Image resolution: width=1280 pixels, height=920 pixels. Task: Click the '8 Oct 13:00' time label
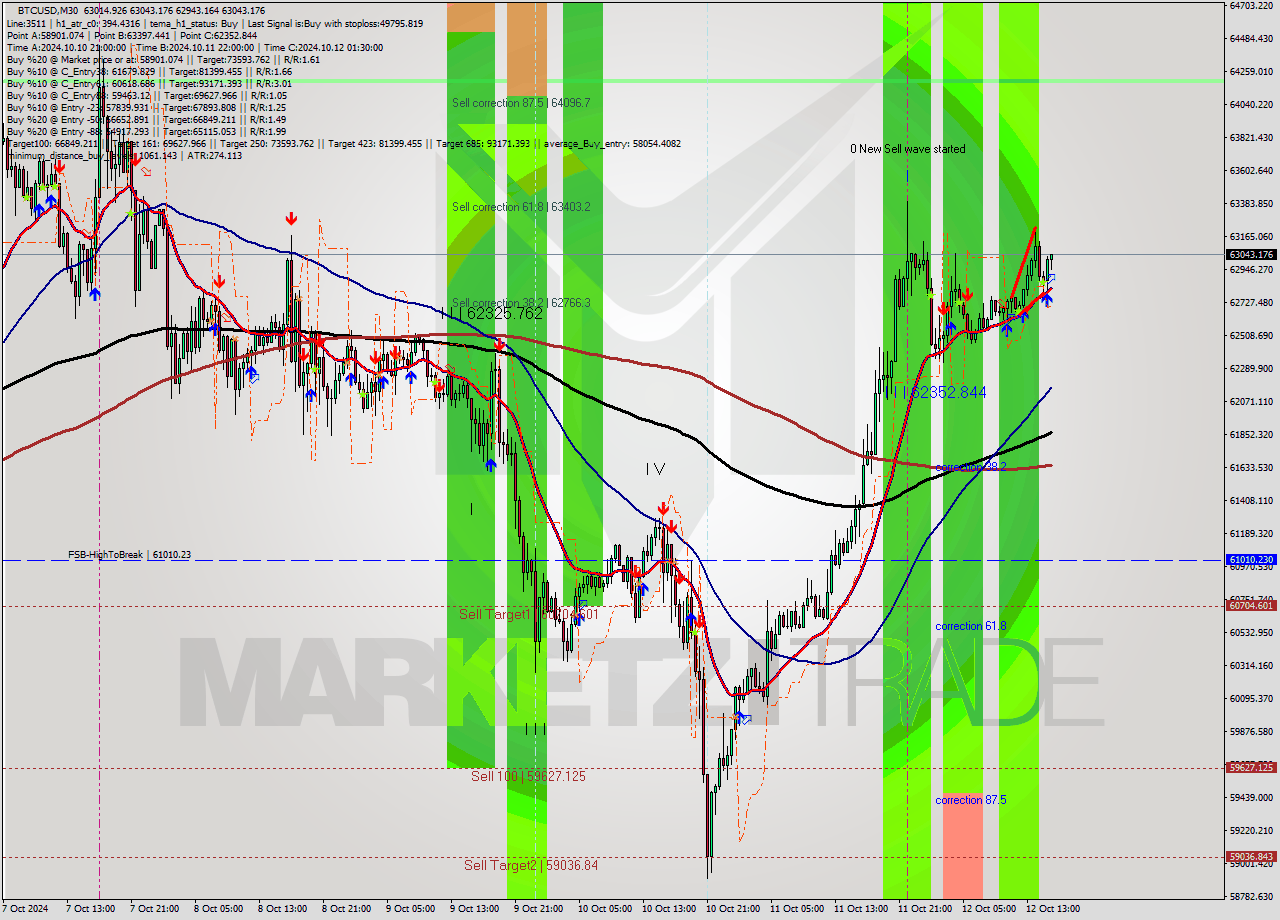[282, 909]
